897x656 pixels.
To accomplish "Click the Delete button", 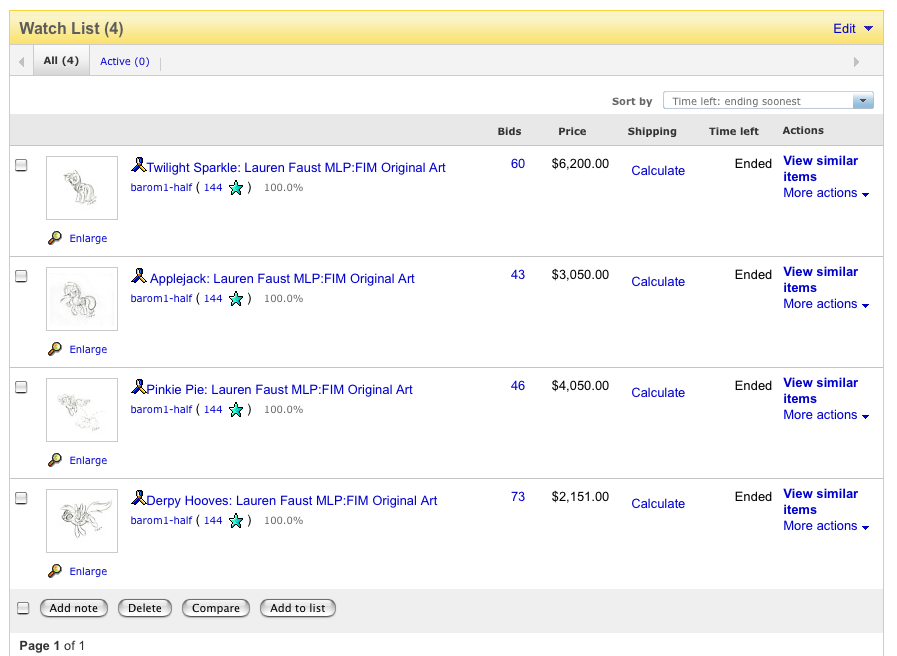I will click(x=145, y=608).
